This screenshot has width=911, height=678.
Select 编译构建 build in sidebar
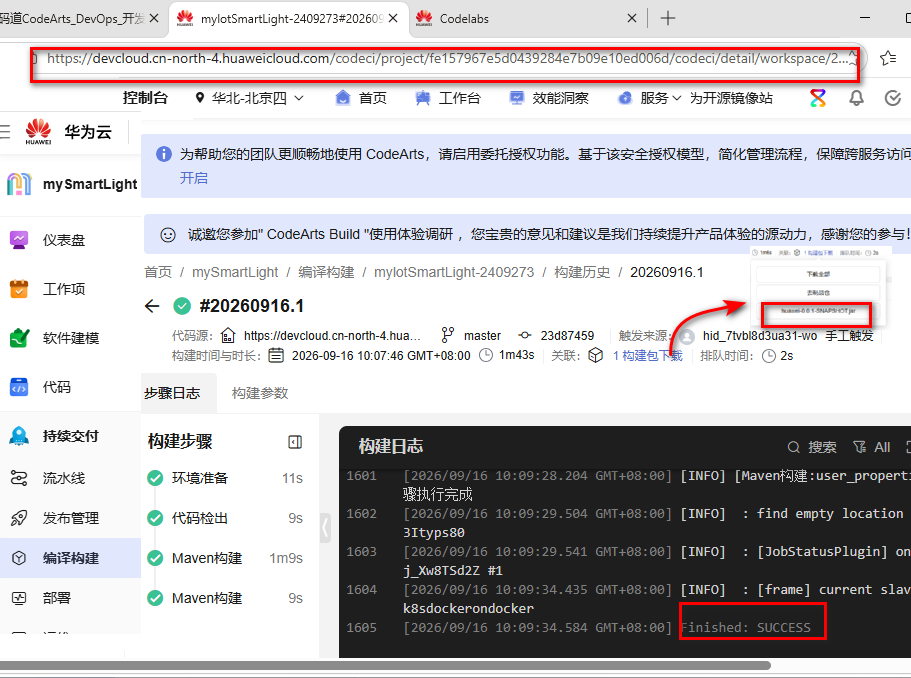tap(70, 558)
